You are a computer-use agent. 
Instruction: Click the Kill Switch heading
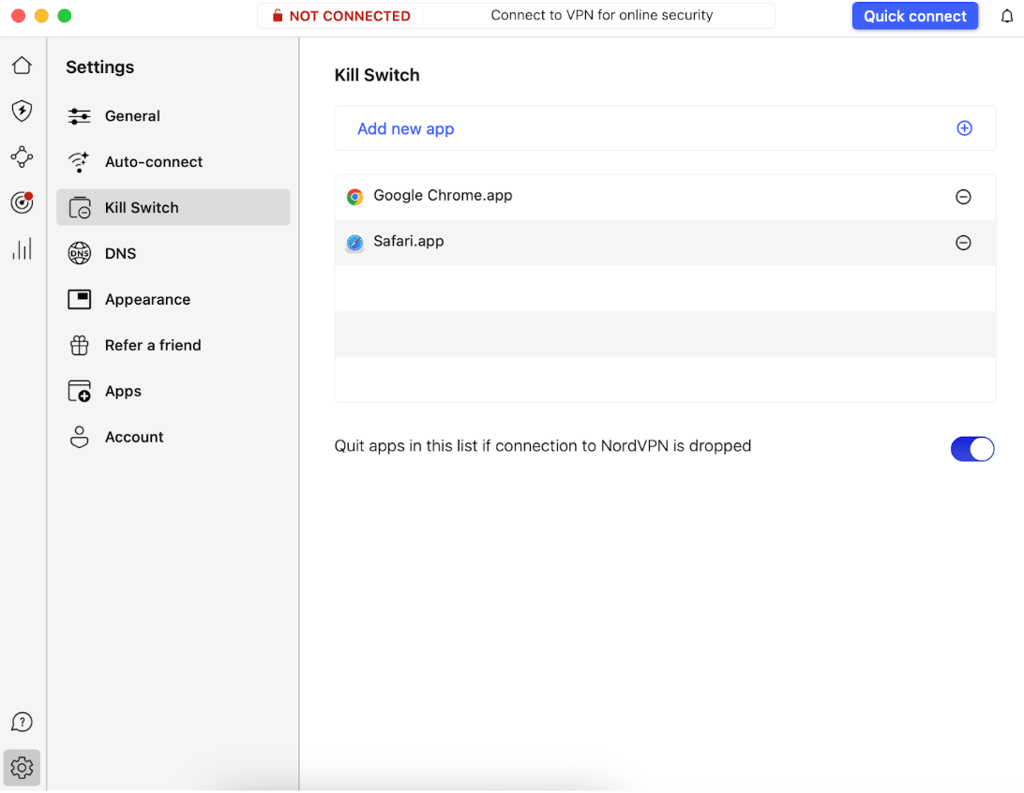377,75
